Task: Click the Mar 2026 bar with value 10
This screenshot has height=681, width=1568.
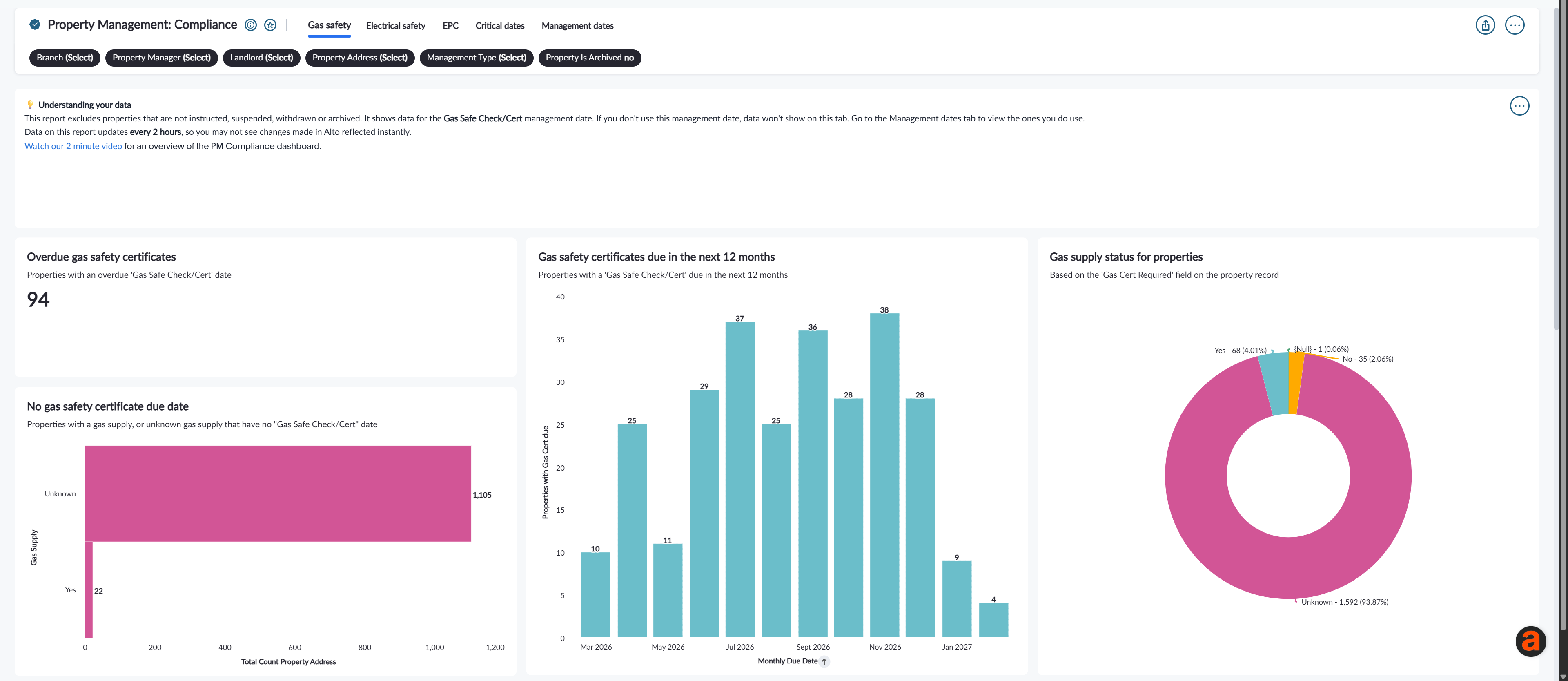Action: pos(595,594)
